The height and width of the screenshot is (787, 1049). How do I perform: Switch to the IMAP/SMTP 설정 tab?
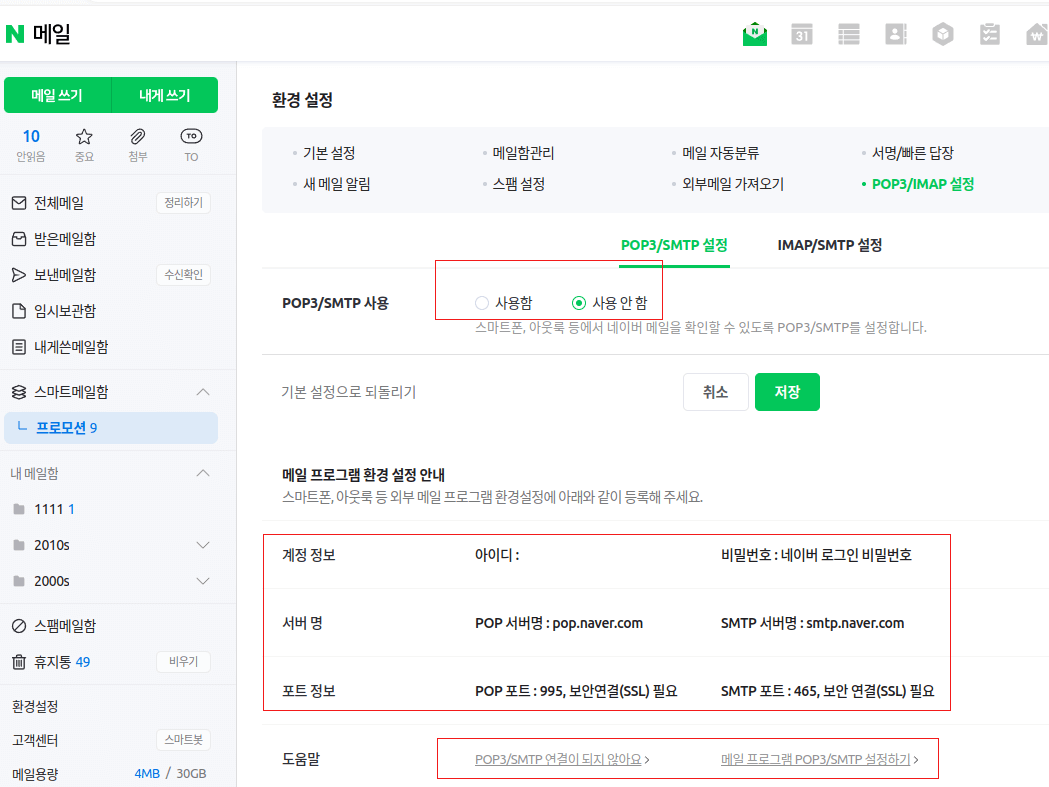pyautogui.click(x=828, y=244)
